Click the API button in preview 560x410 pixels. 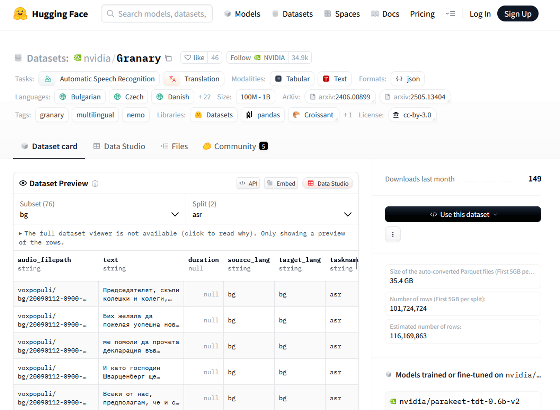(x=248, y=183)
